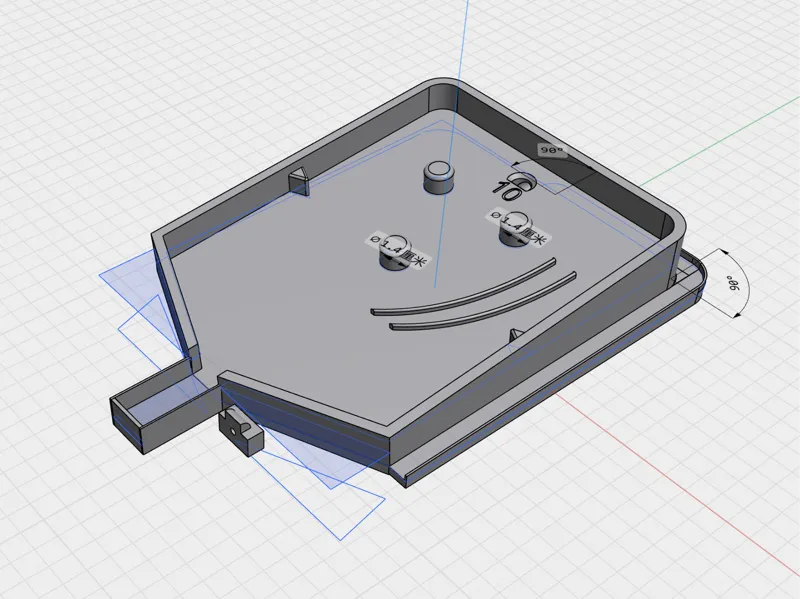Image resolution: width=800 pixels, height=599 pixels.
Task: Select the plain cylindrical post near the blue axis
Action: 439,177
